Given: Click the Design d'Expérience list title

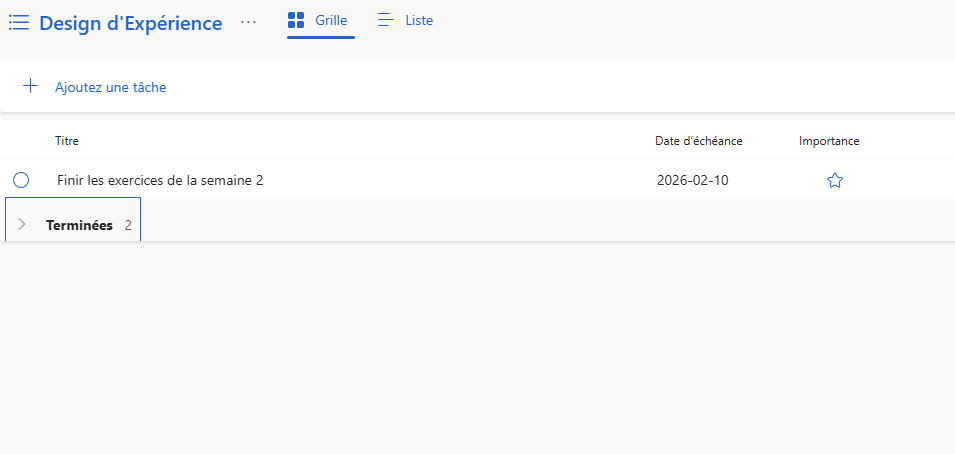Looking at the screenshot, I should pos(131,23).
